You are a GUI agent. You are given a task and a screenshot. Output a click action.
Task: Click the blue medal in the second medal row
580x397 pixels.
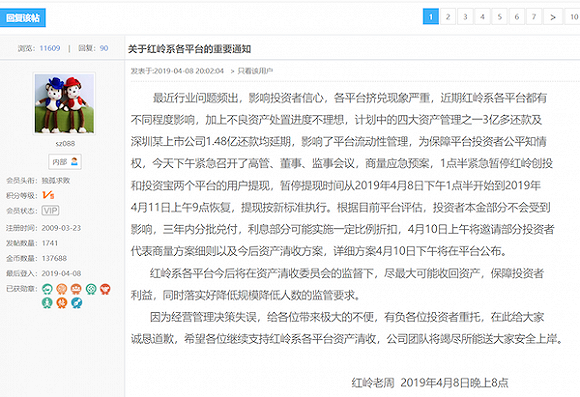pos(77,303)
